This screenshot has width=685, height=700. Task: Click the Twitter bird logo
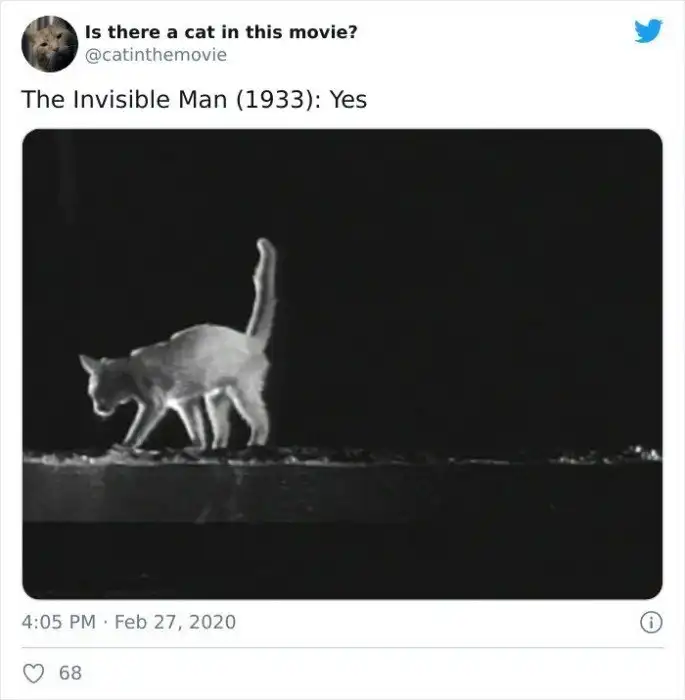648,32
